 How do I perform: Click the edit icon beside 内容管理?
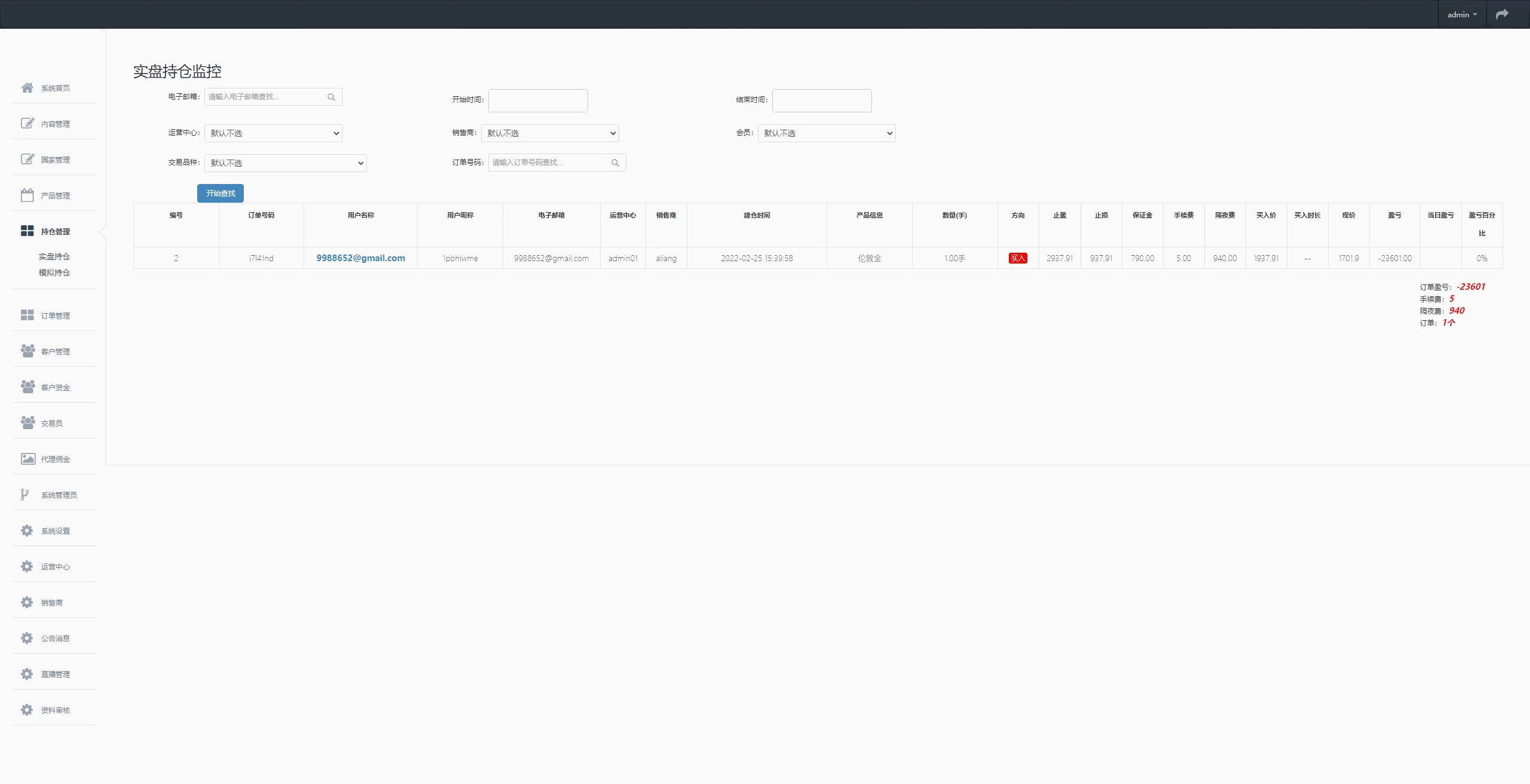tap(27, 123)
